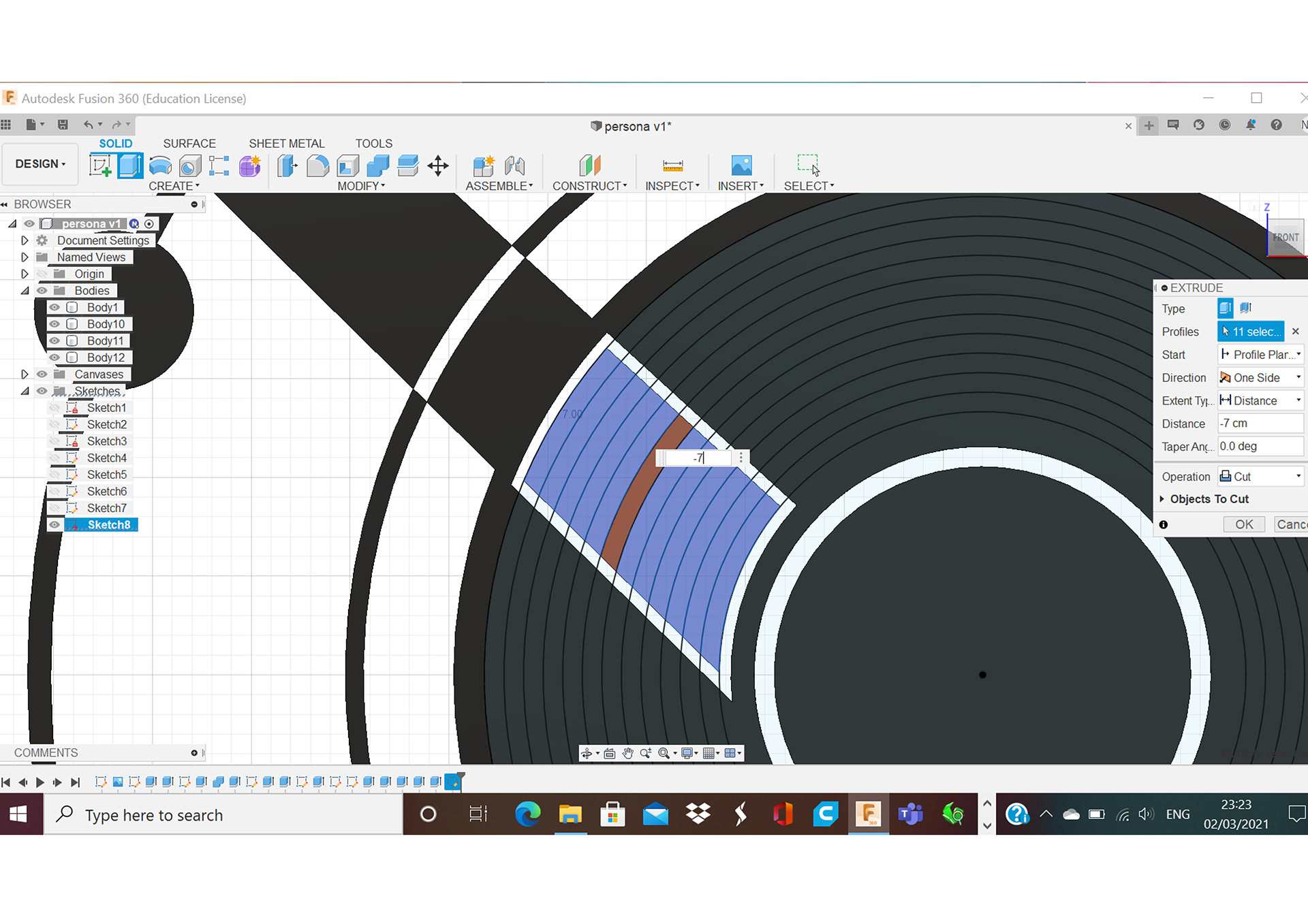Expand Objects To Cut section
Viewport: 1308px width, 924px height.
(x=1162, y=499)
